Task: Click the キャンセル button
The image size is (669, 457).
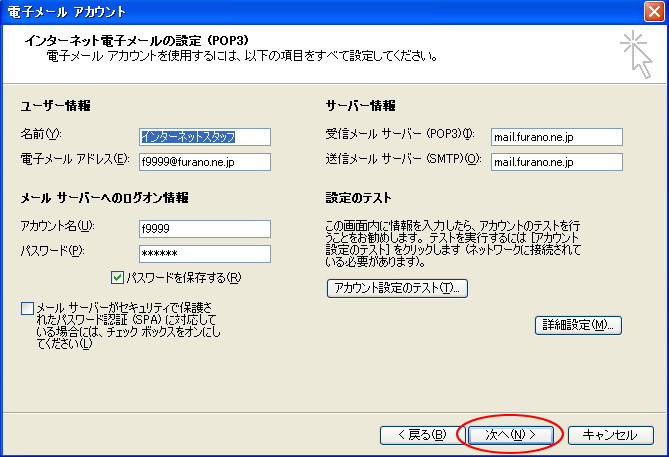Action: pos(611,435)
